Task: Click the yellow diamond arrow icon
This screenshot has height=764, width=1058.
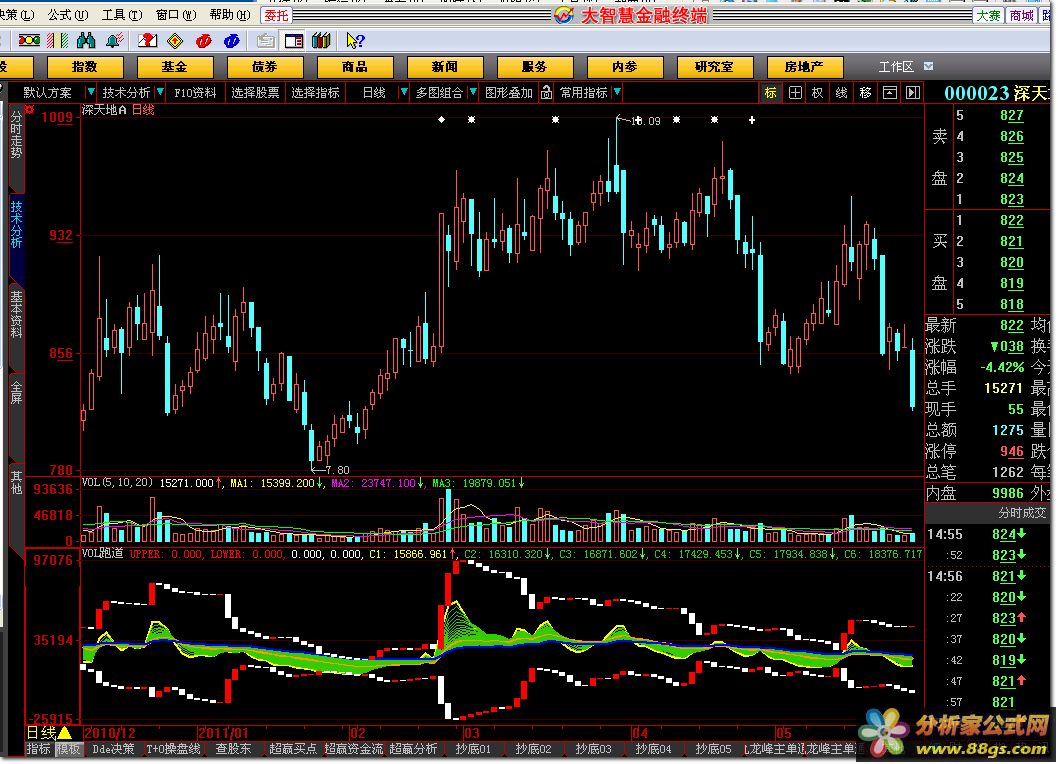Action: tap(175, 40)
